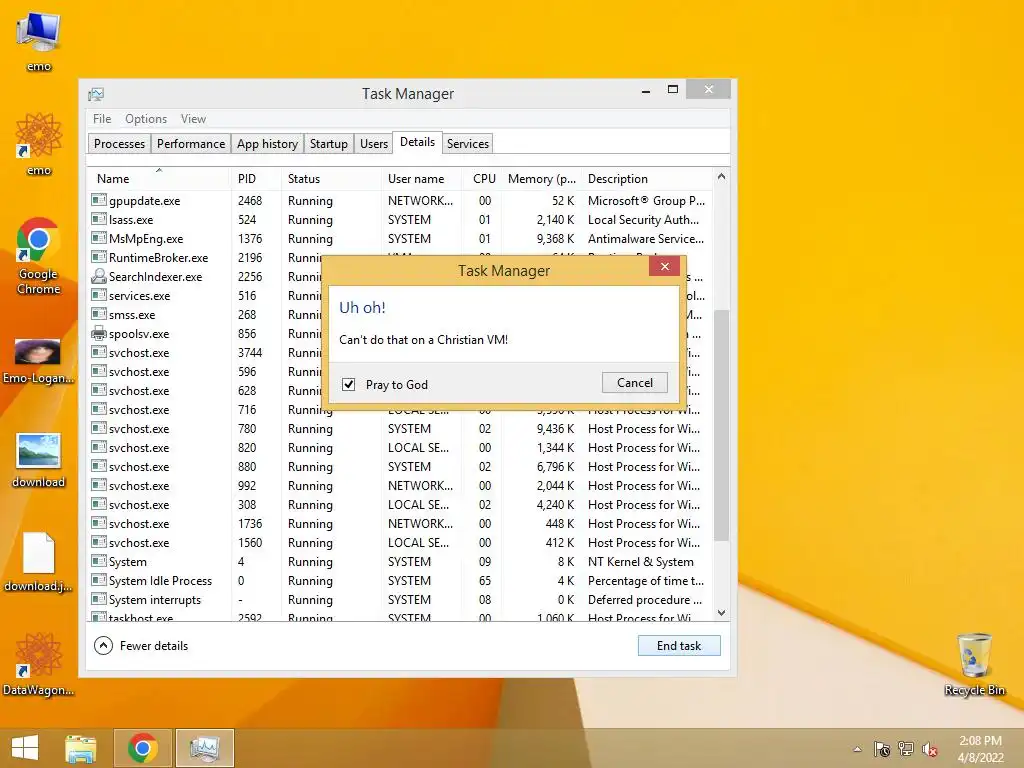
Task: Switch to the Users tab
Action: (x=374, y=144)
